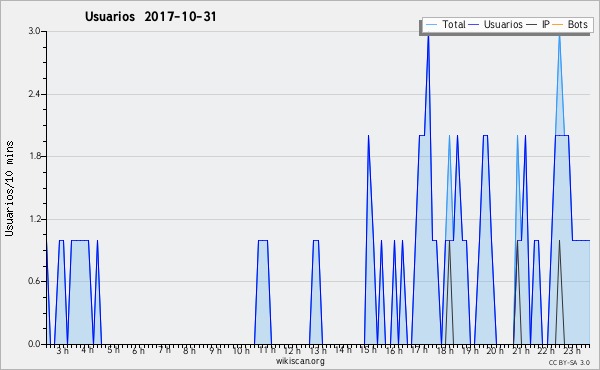This screenshot has height=370, width=600.
Task: Click the '1.2' y-axis value
Action: [34, 219]
